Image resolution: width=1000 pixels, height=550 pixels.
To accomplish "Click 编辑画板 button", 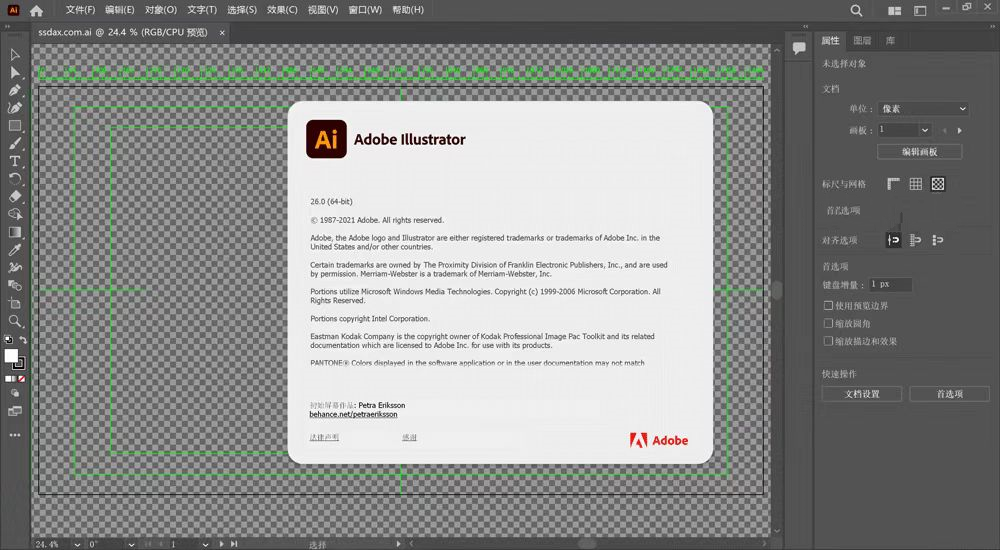I will [x=920, y=152].
